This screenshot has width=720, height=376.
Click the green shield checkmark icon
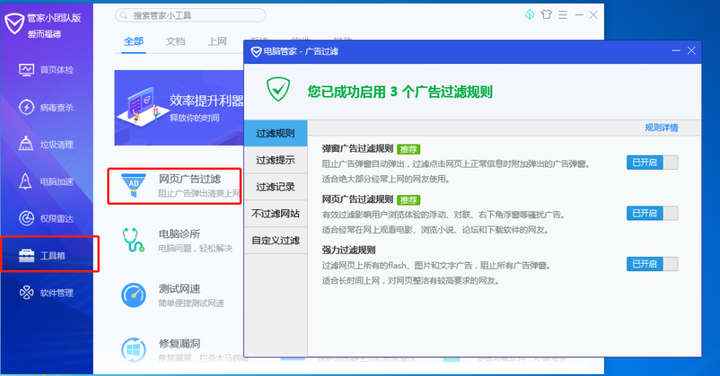tap(278, 89)
